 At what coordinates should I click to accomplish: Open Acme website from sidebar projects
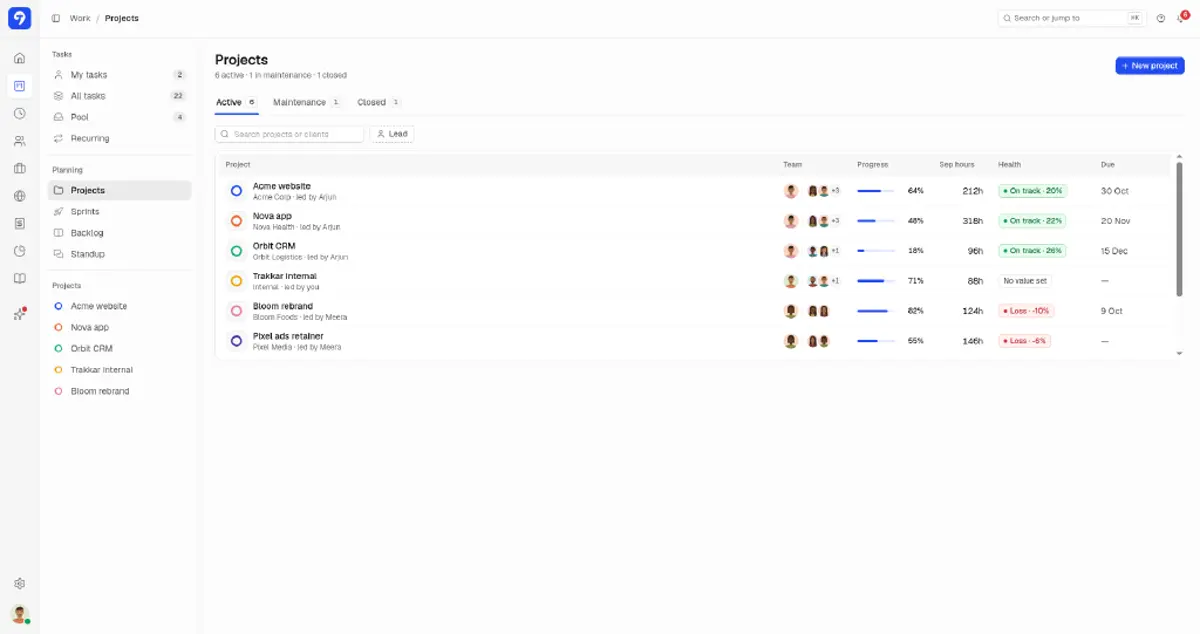(x=119, y=306)
